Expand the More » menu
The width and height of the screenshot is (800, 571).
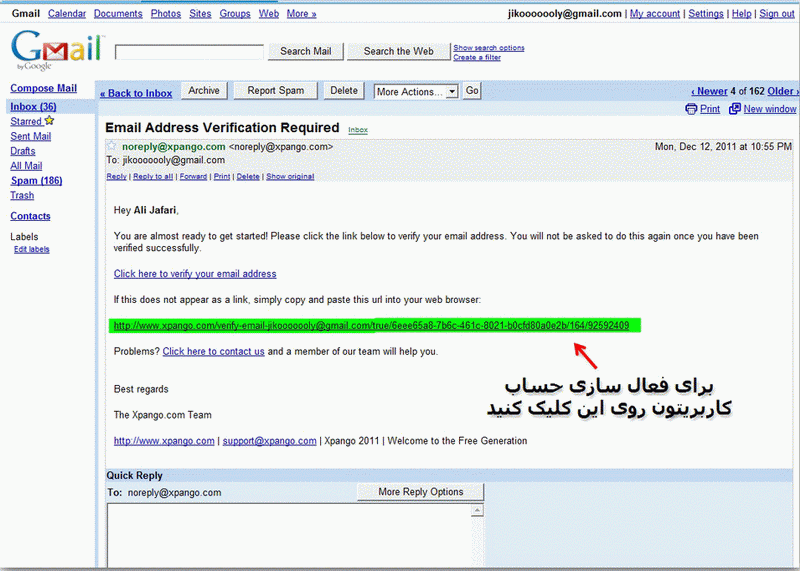302,14
